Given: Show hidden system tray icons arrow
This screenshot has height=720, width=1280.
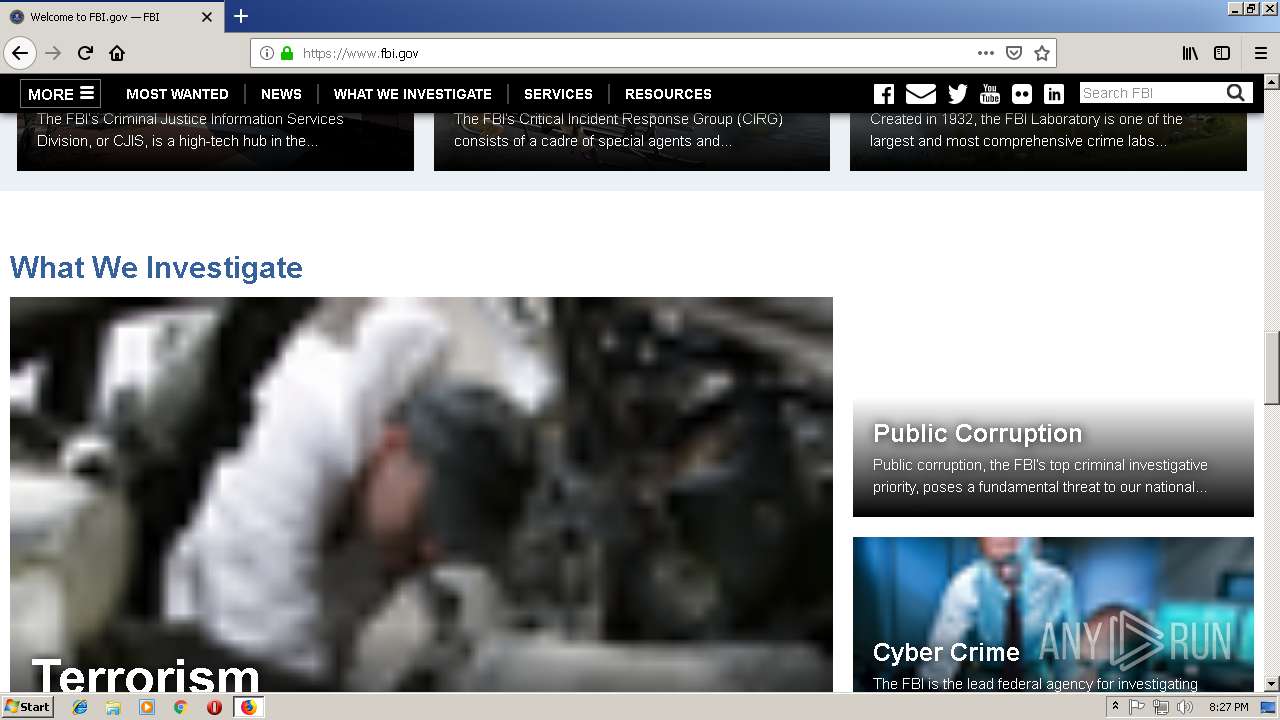Looking at the screenshot, I should pyautogui.click(x=1115, y=707).
